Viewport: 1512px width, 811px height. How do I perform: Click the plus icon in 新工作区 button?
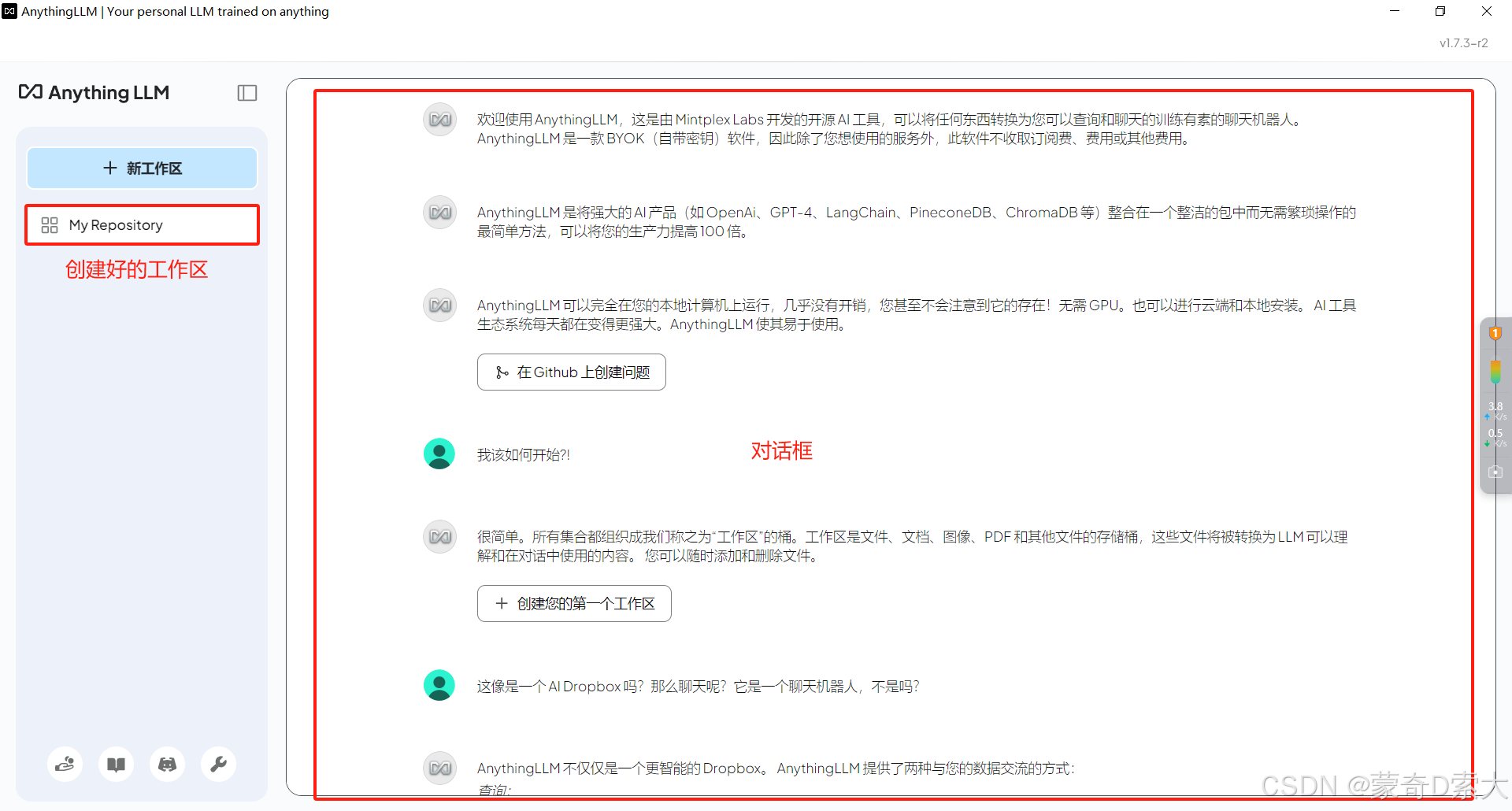pos(110,168)
